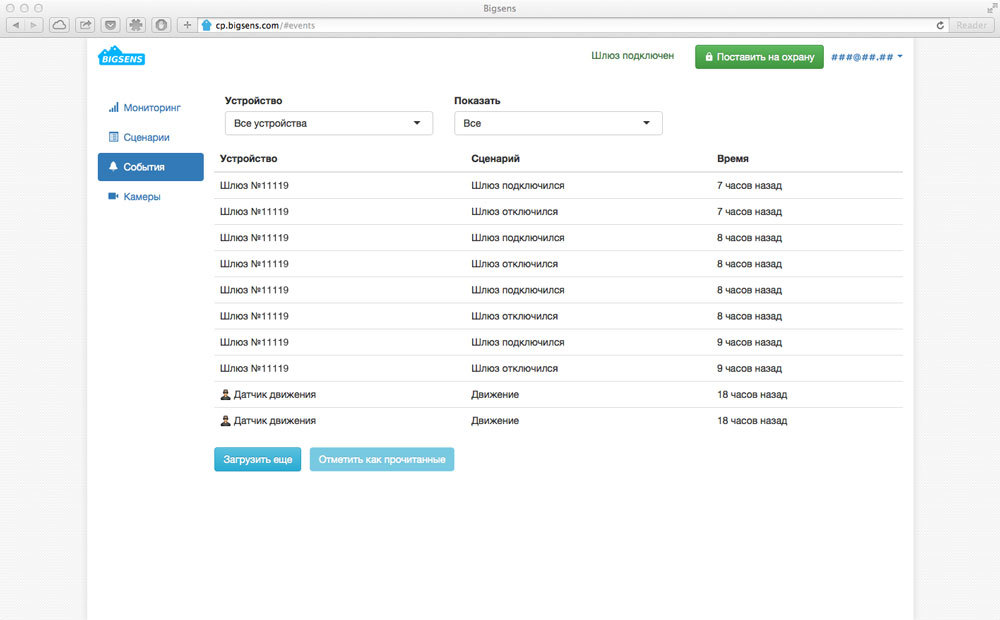This screenshot has width=1000, height=620.
Task: Click Устройство column header
Action: tap(249, 158)
